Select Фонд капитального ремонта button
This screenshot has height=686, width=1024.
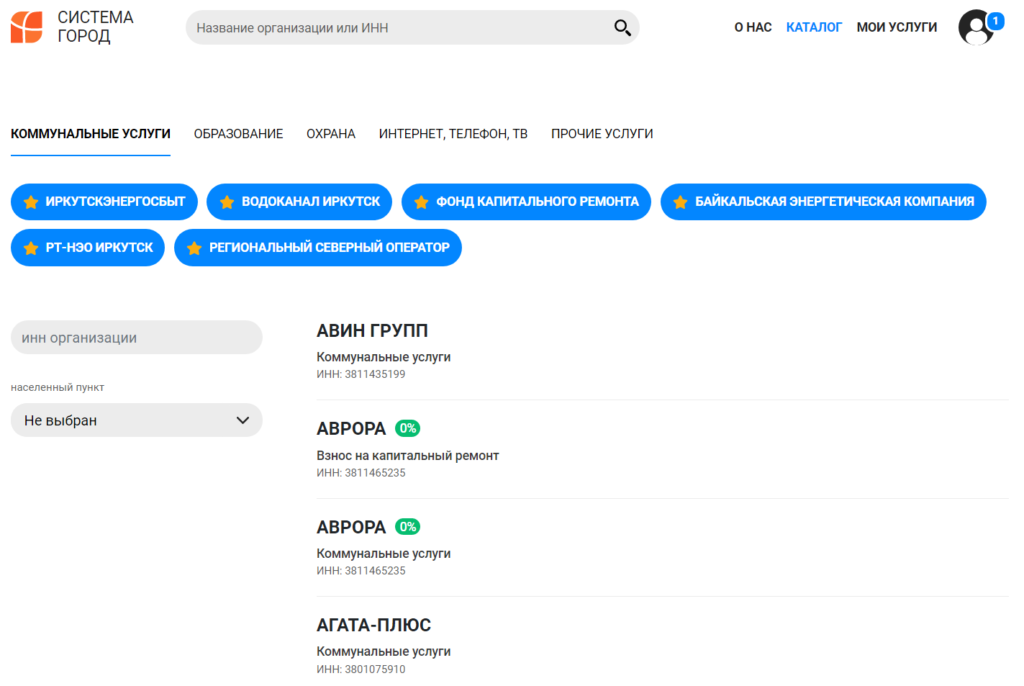pyautogui.click(x=526, y=202)
